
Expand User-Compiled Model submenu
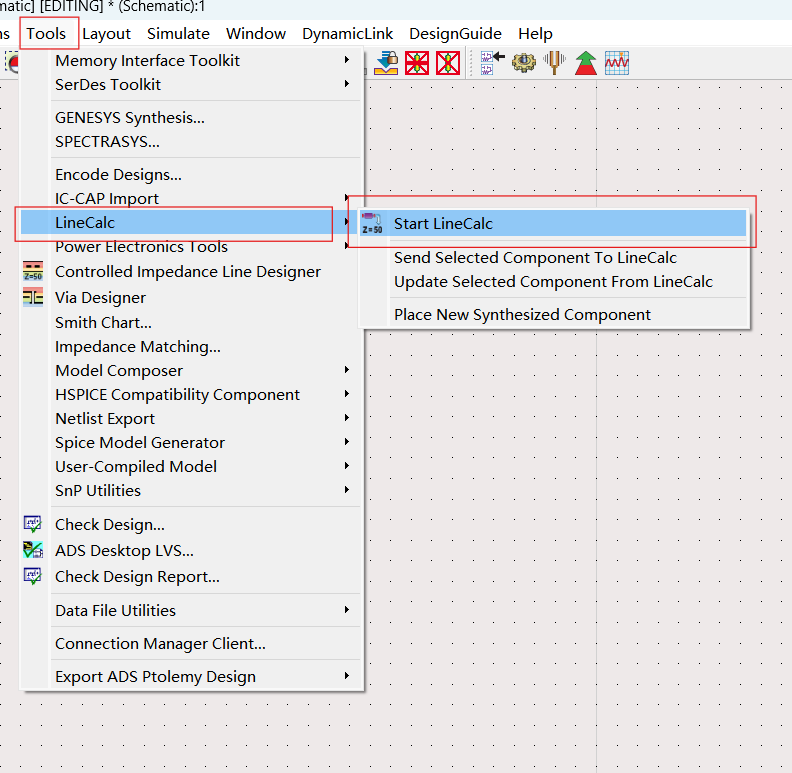pyautogui.click(x=191, y=467)
